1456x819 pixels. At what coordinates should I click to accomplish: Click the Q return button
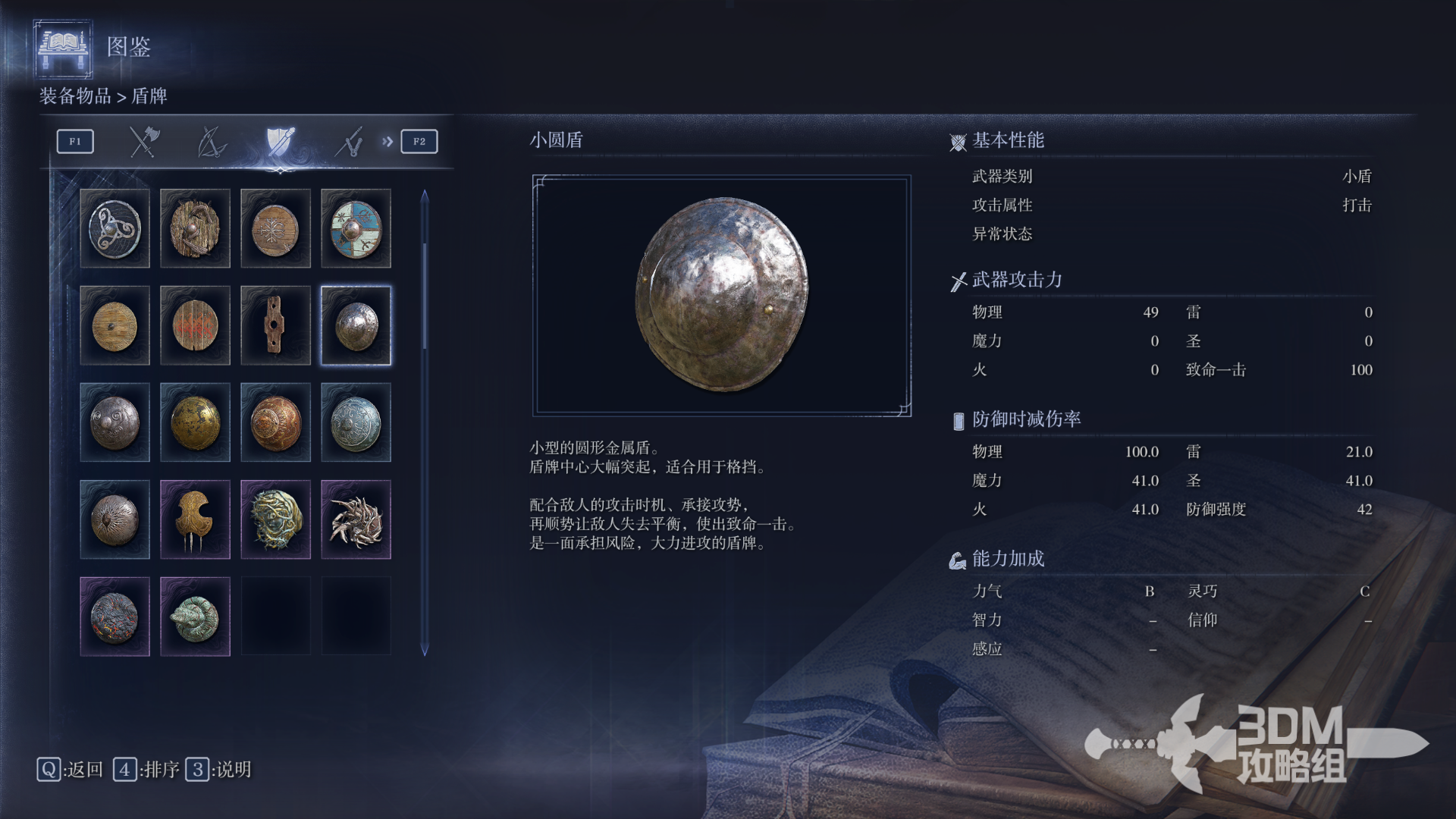[x=70, y=770]
